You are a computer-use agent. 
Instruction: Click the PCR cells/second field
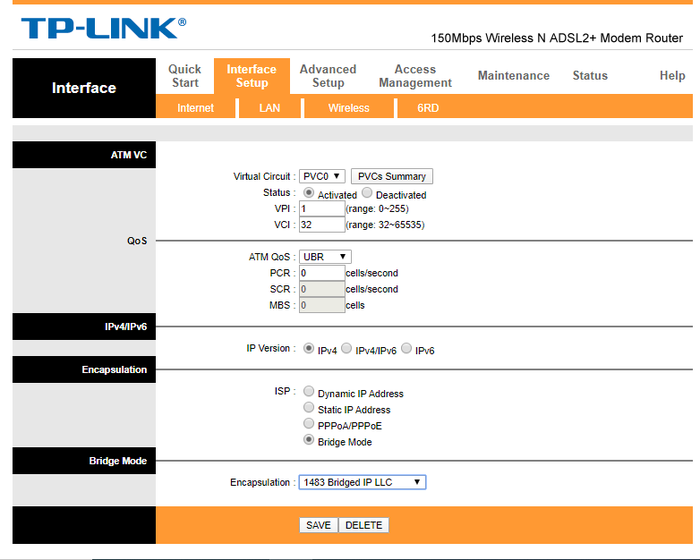(x=321, y=273)
